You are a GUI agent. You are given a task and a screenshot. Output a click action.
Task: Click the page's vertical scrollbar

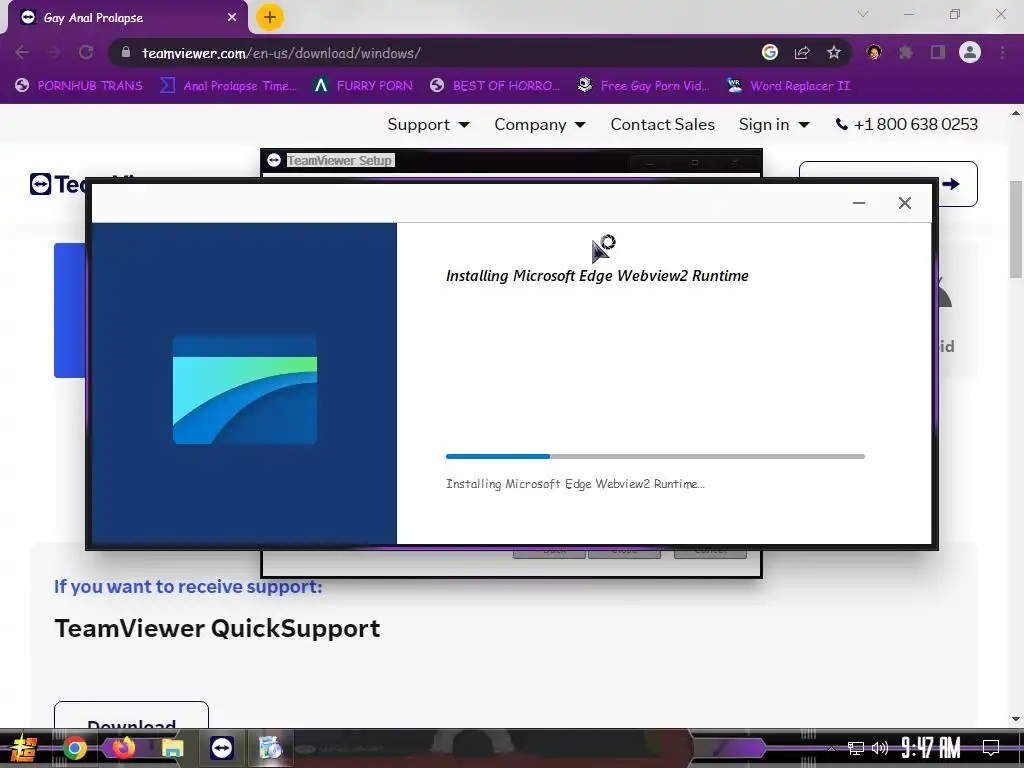[x=1016, y=229]
